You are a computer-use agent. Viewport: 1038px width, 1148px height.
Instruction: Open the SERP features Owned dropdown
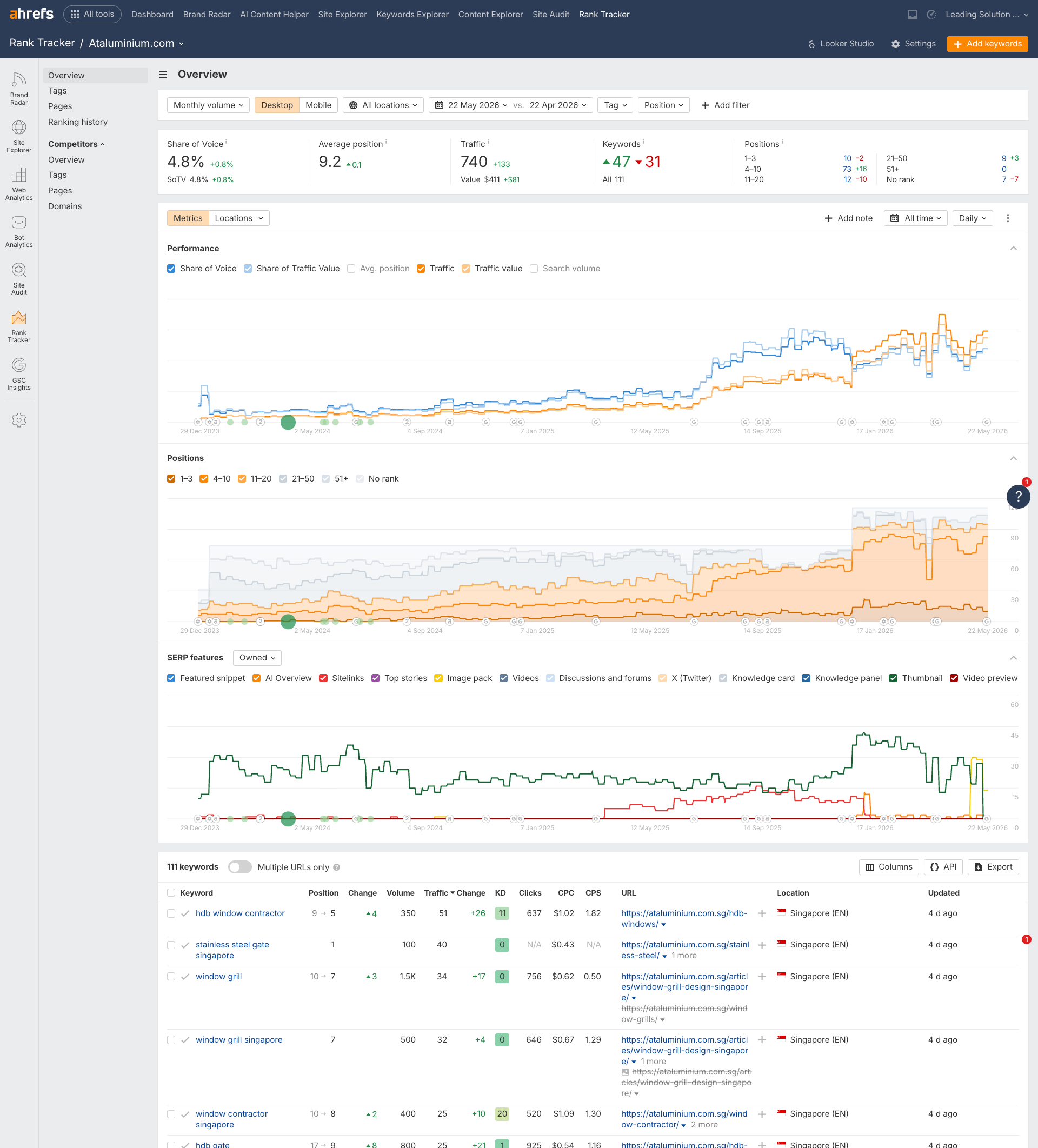coord(257,658)
